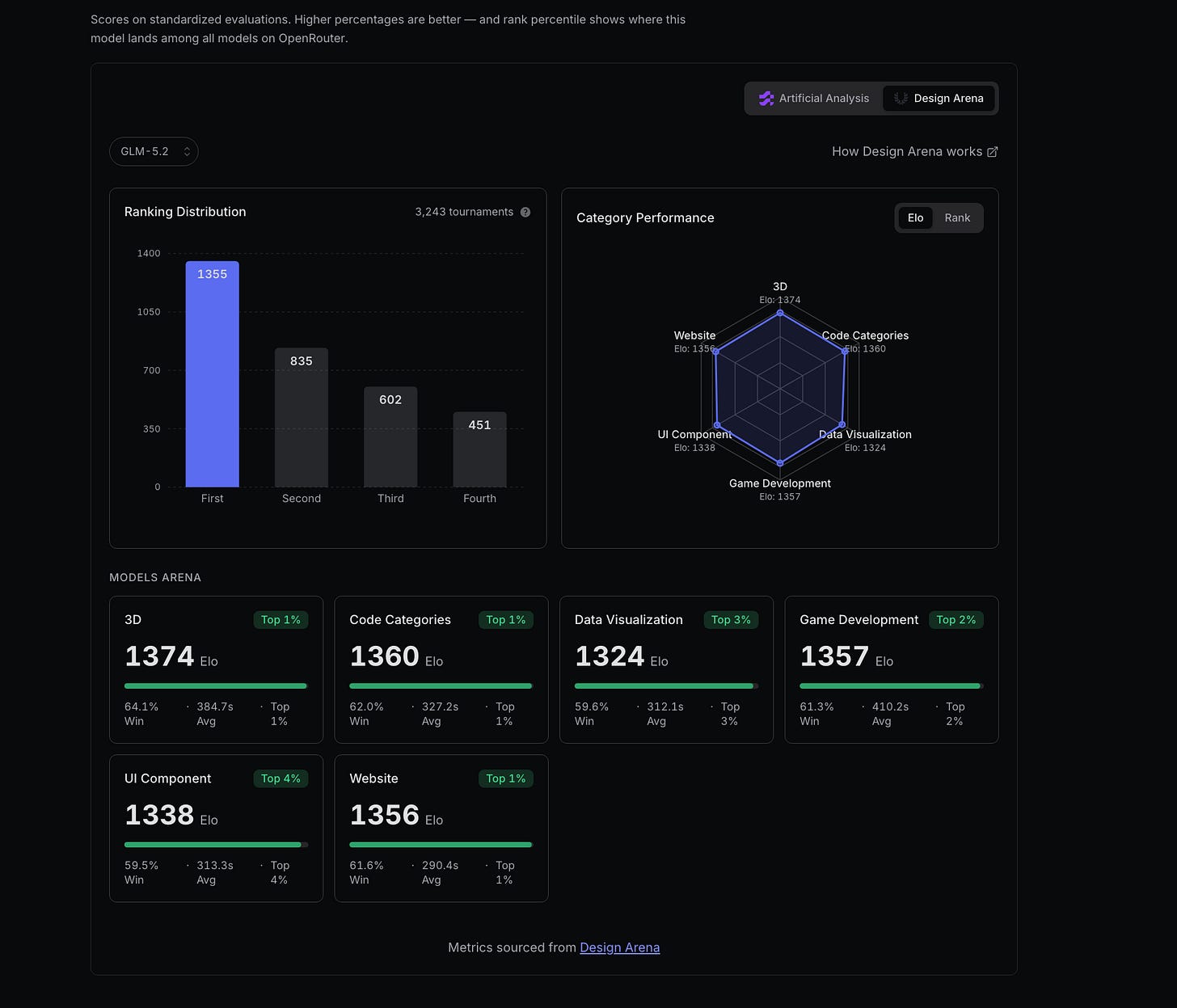Screen dimensions: 1177x1008
Task: Select the Design Arena tab
Action: pos(939,99)
